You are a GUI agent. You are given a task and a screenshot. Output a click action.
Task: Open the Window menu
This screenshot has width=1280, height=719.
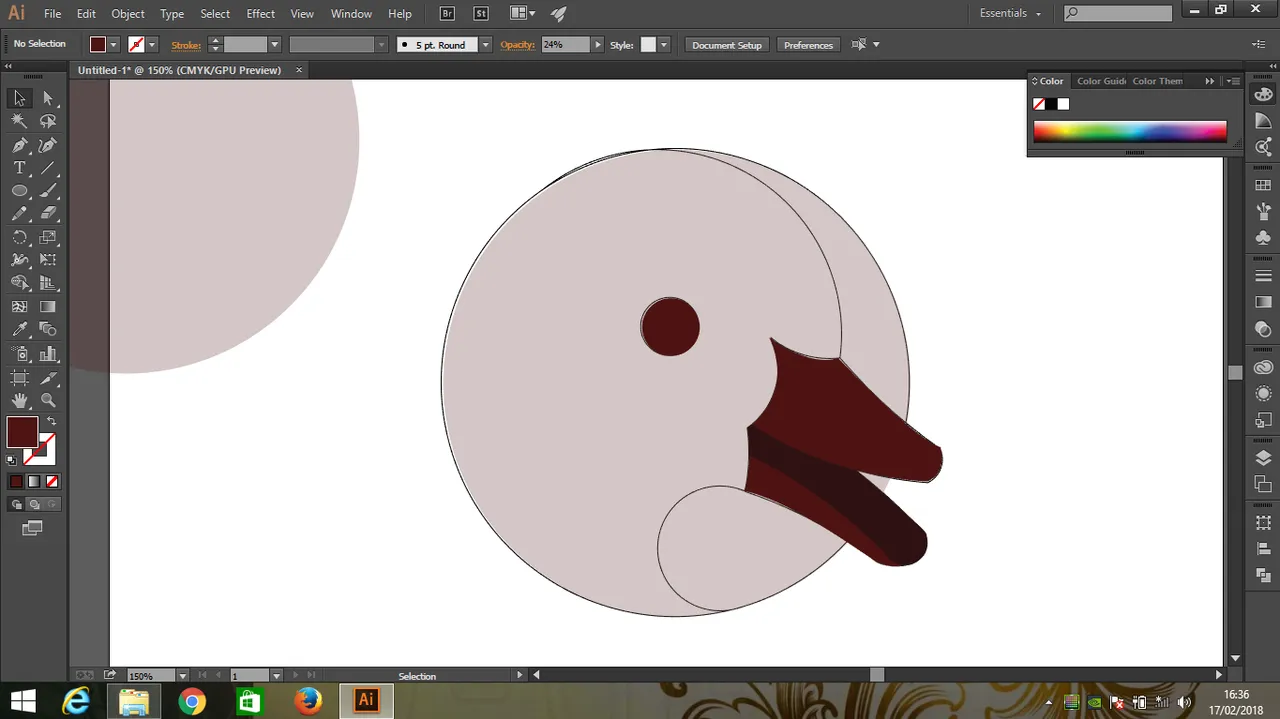pos(351,14)
